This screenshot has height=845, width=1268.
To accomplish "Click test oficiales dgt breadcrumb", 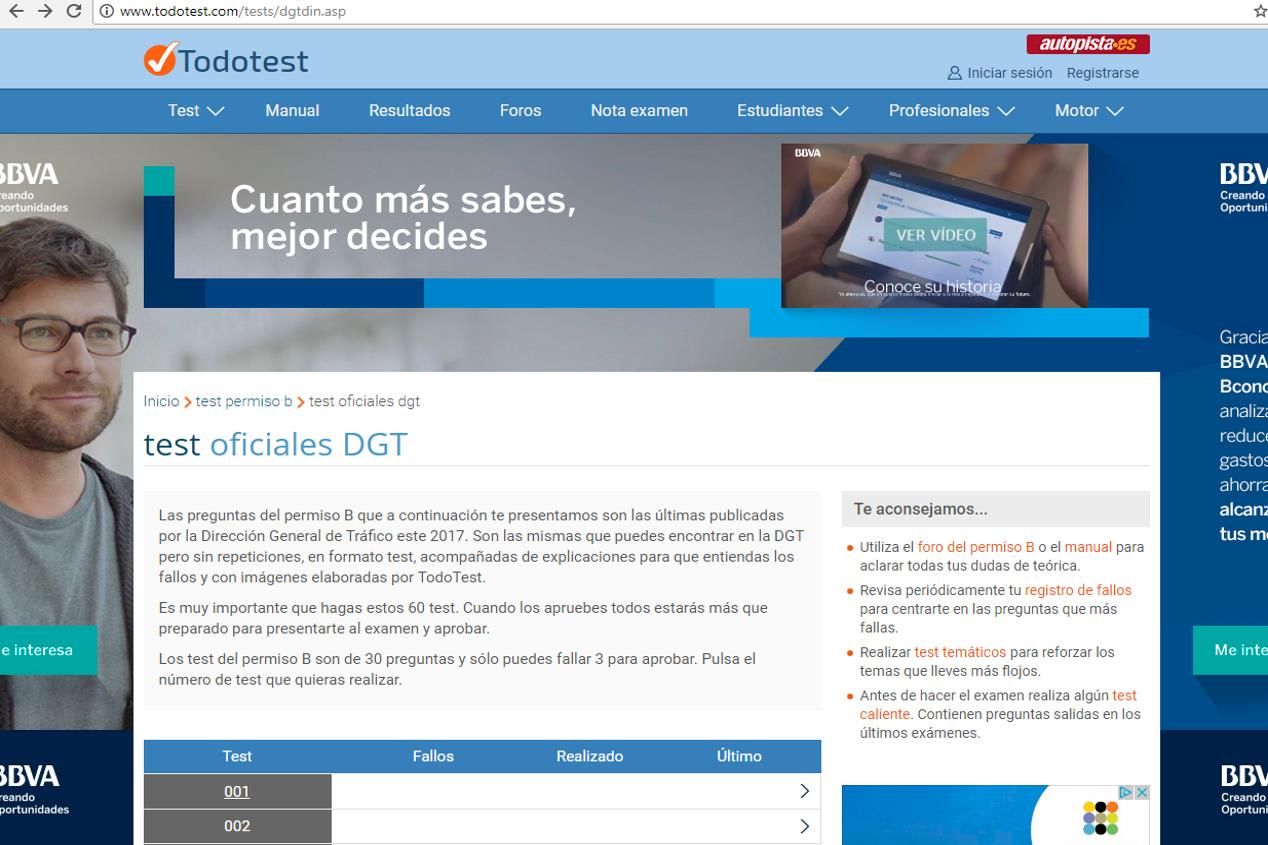I will (364, 401).
